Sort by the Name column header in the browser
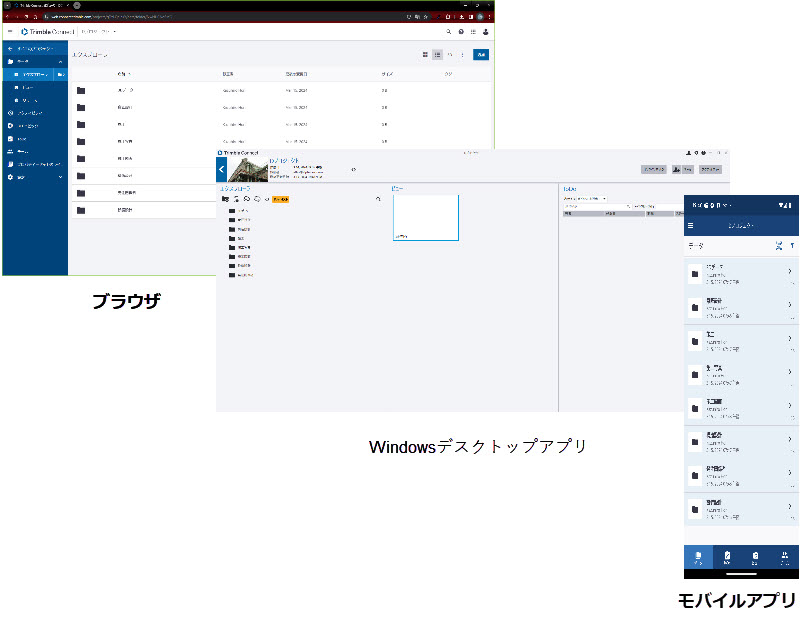Image resolution: width=801 pixels, height=630 pixels. (124, 74)
